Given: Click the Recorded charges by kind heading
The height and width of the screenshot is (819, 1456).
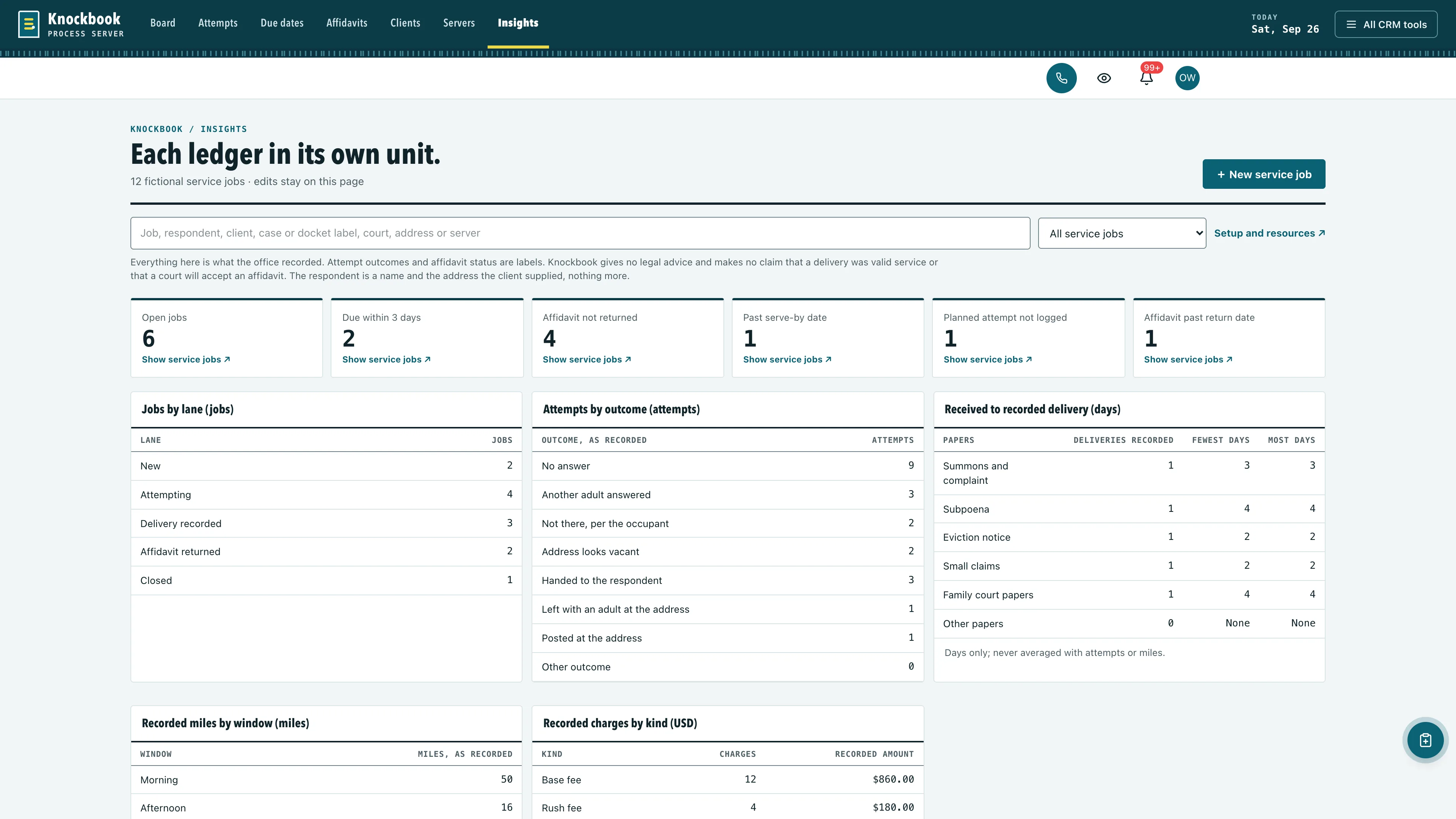Looking at the screenshot, I should (x=620, y=723).
